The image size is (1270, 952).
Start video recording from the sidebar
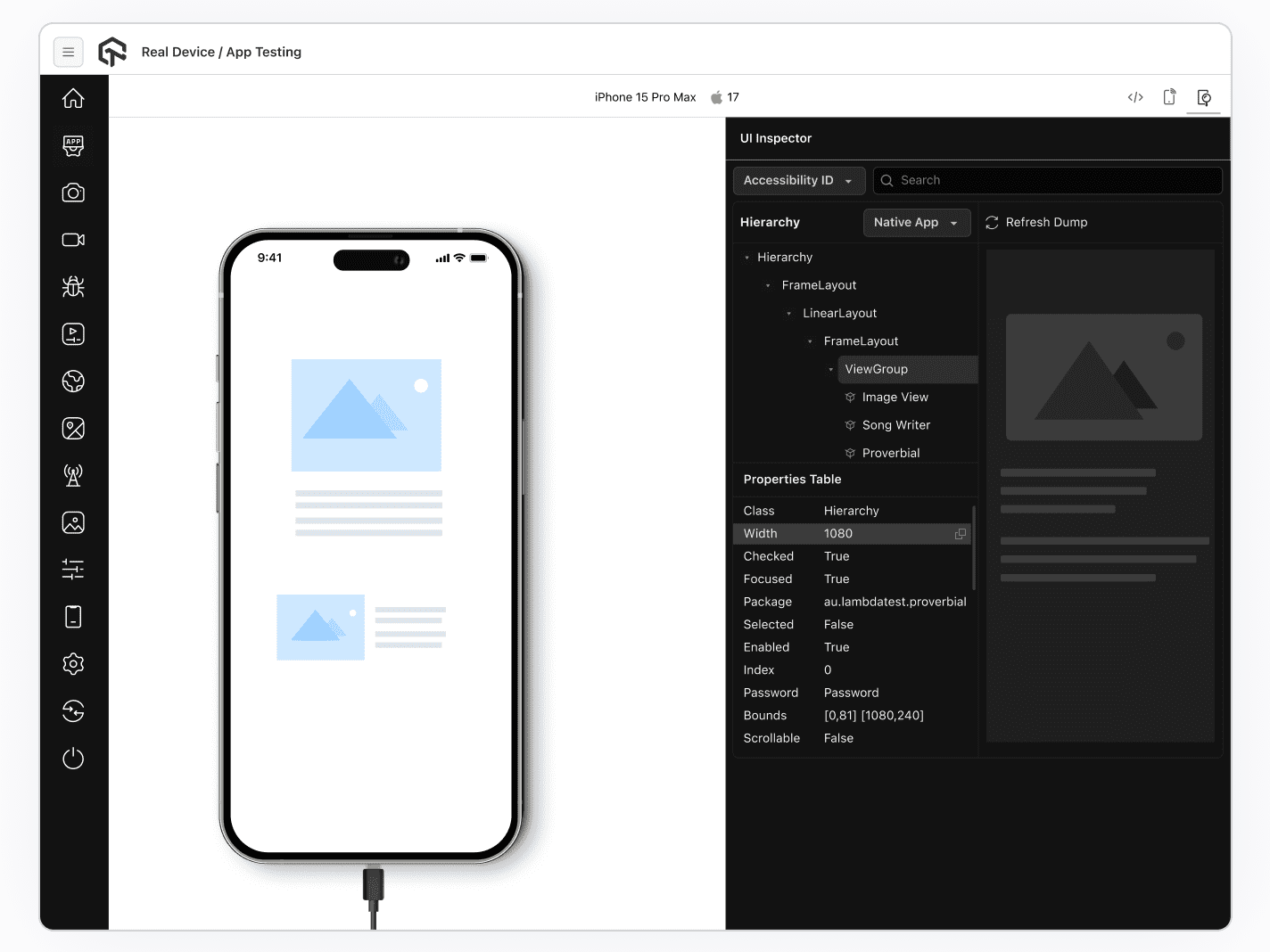tap(72, 239)
